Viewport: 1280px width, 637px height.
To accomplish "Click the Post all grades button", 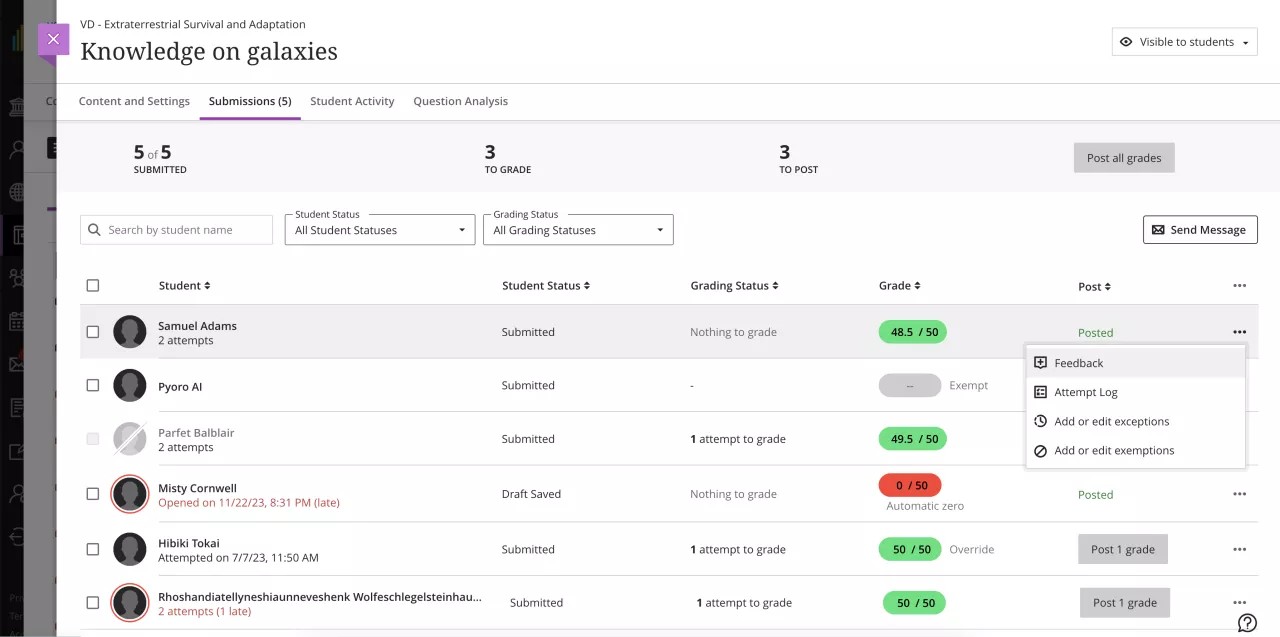I will coord(1124,157).
